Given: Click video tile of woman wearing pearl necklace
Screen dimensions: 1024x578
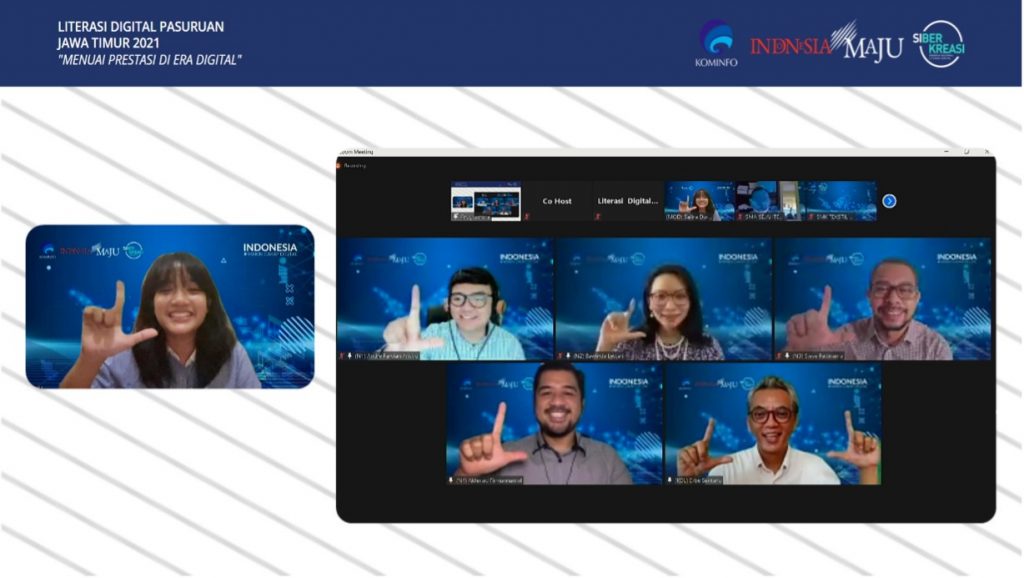Looking at the screenshot, I should click(664, 298).
